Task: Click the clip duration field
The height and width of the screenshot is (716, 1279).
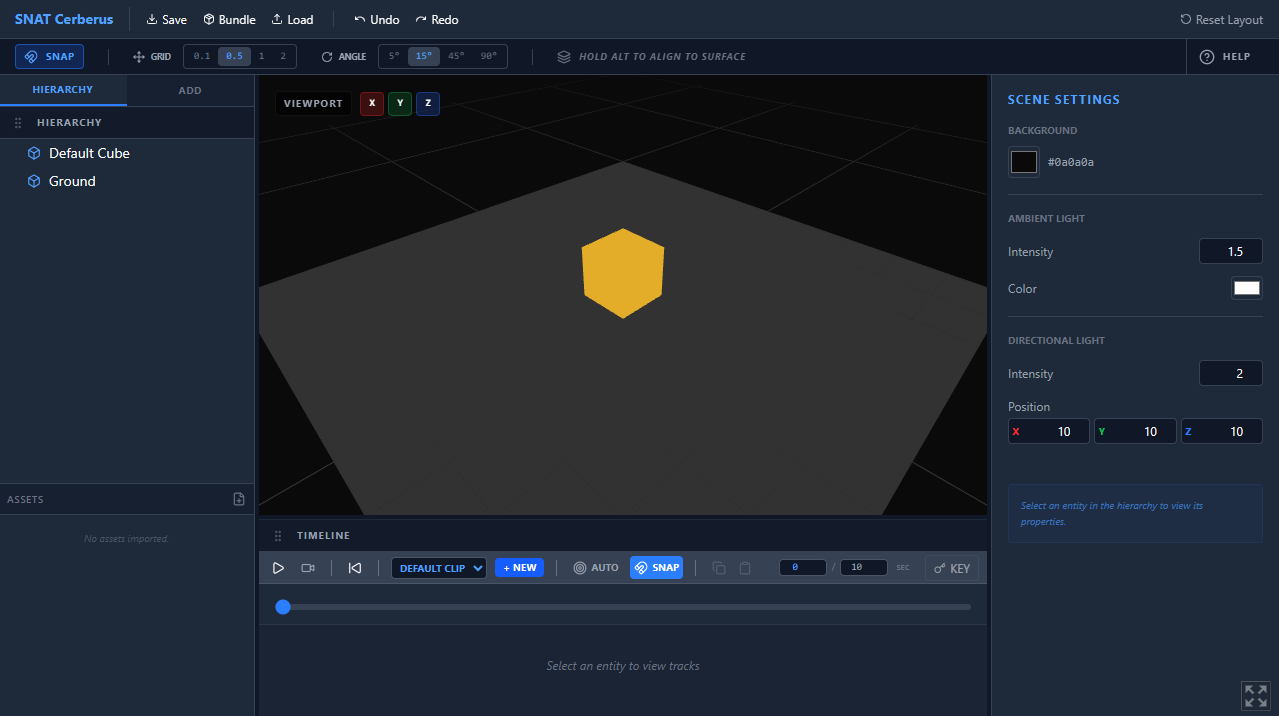Action: point(864,567)
